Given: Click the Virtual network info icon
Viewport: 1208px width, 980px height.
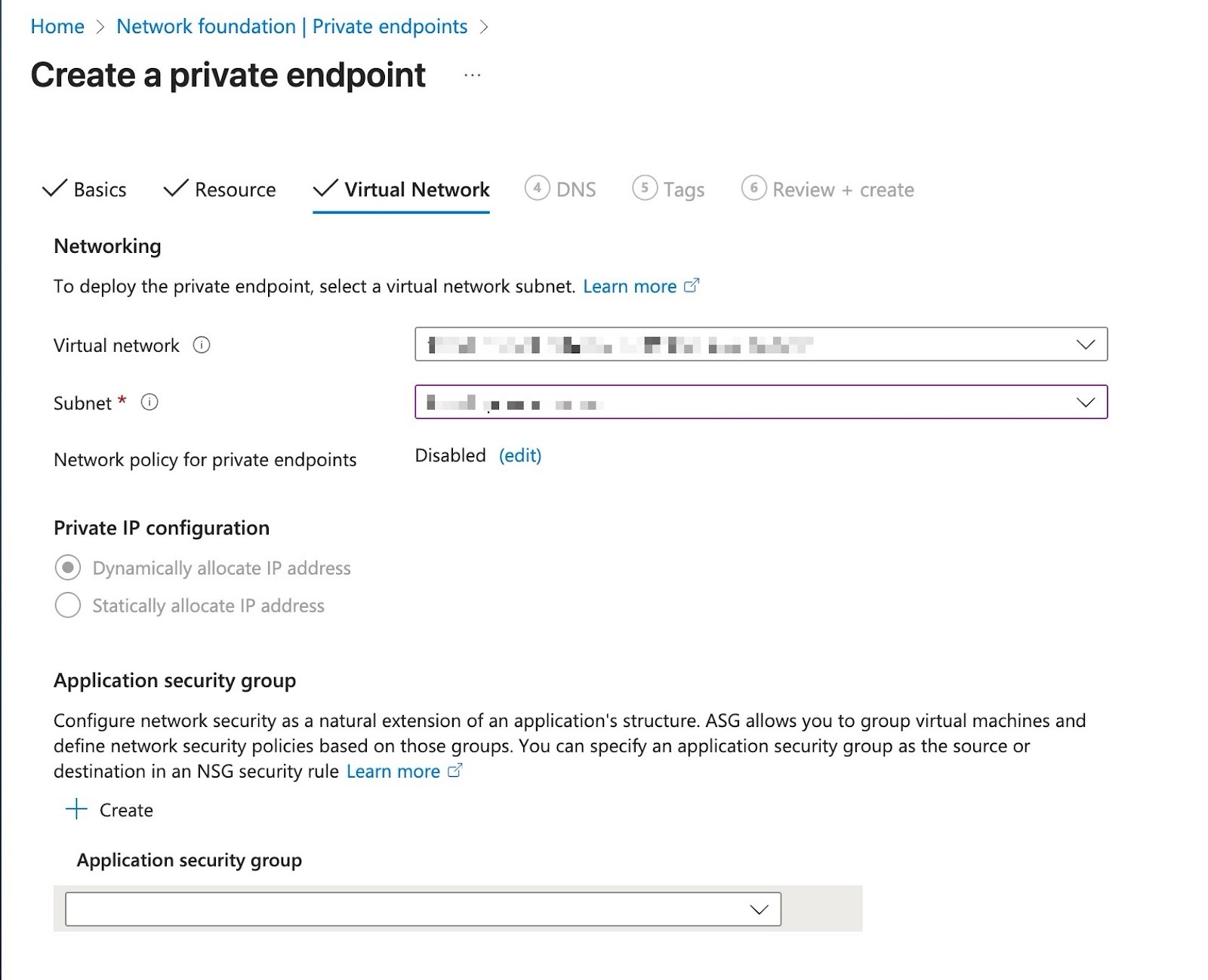Looking at the screenshot, I should coord(202,345).
